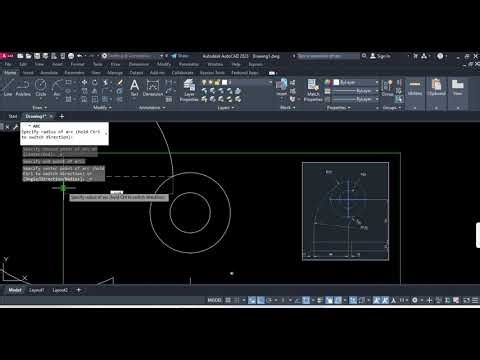Open the Parametric ribbon tab

[74, 72]
